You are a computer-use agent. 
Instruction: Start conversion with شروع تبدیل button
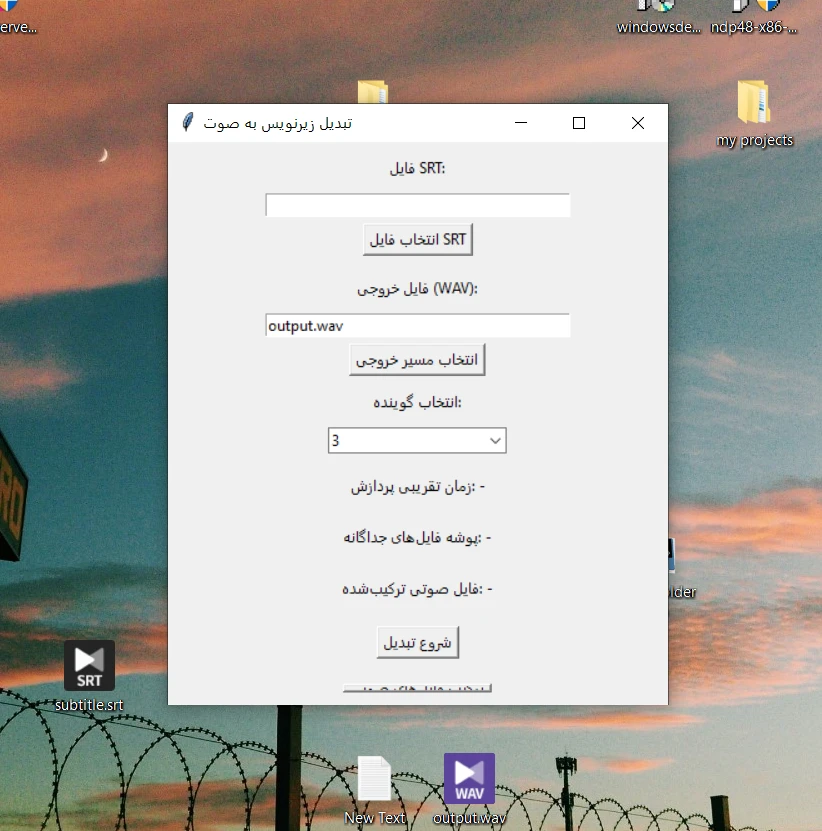[x=417, y=643]
